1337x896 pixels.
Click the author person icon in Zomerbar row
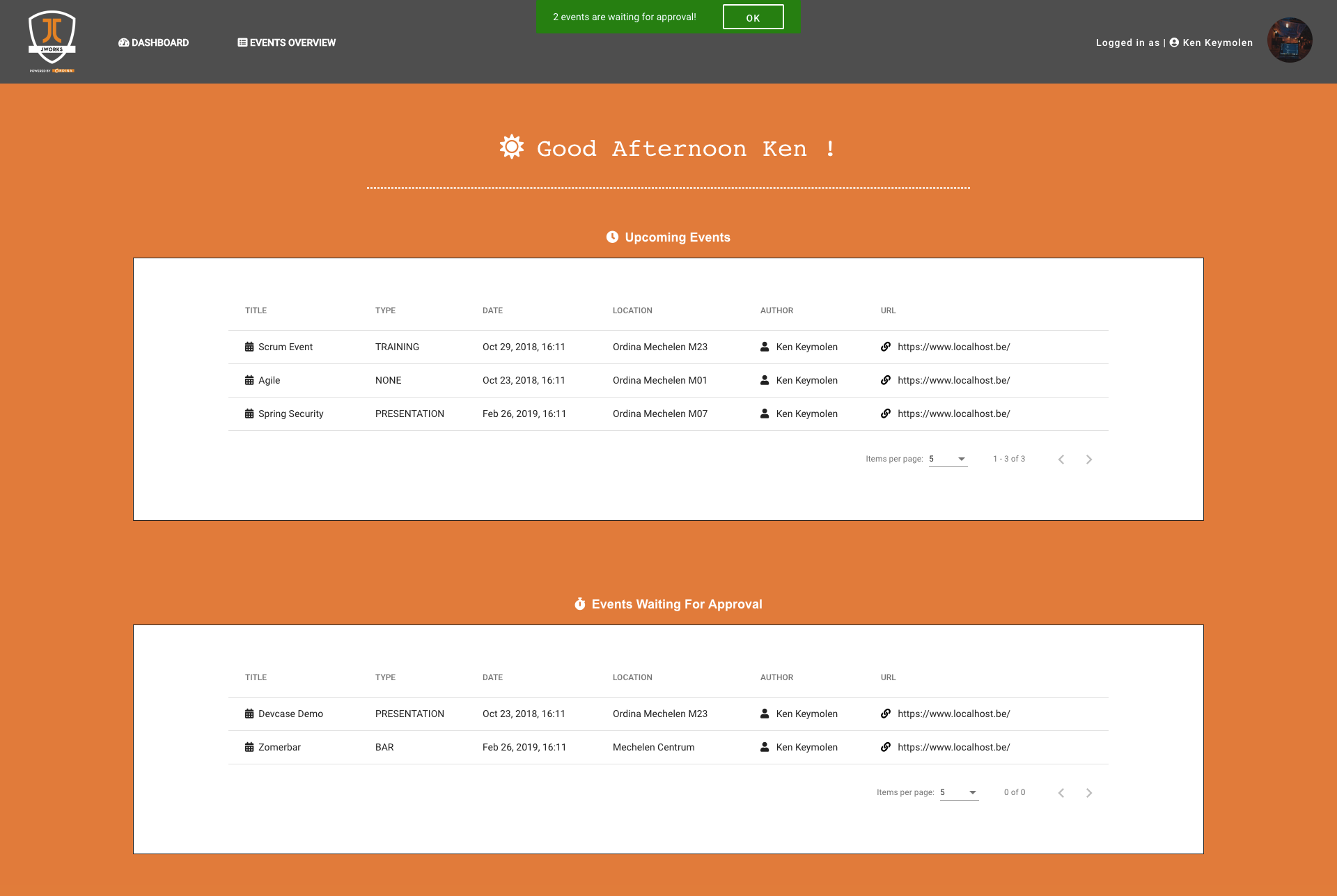click(x=765, y=747)
